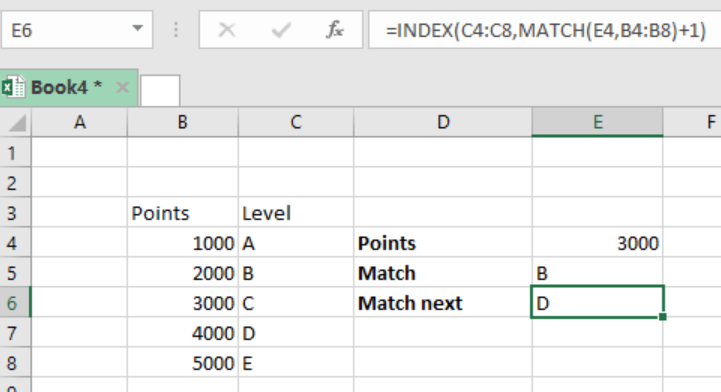
Task: Select the Match next label cell
Action: 443,303
